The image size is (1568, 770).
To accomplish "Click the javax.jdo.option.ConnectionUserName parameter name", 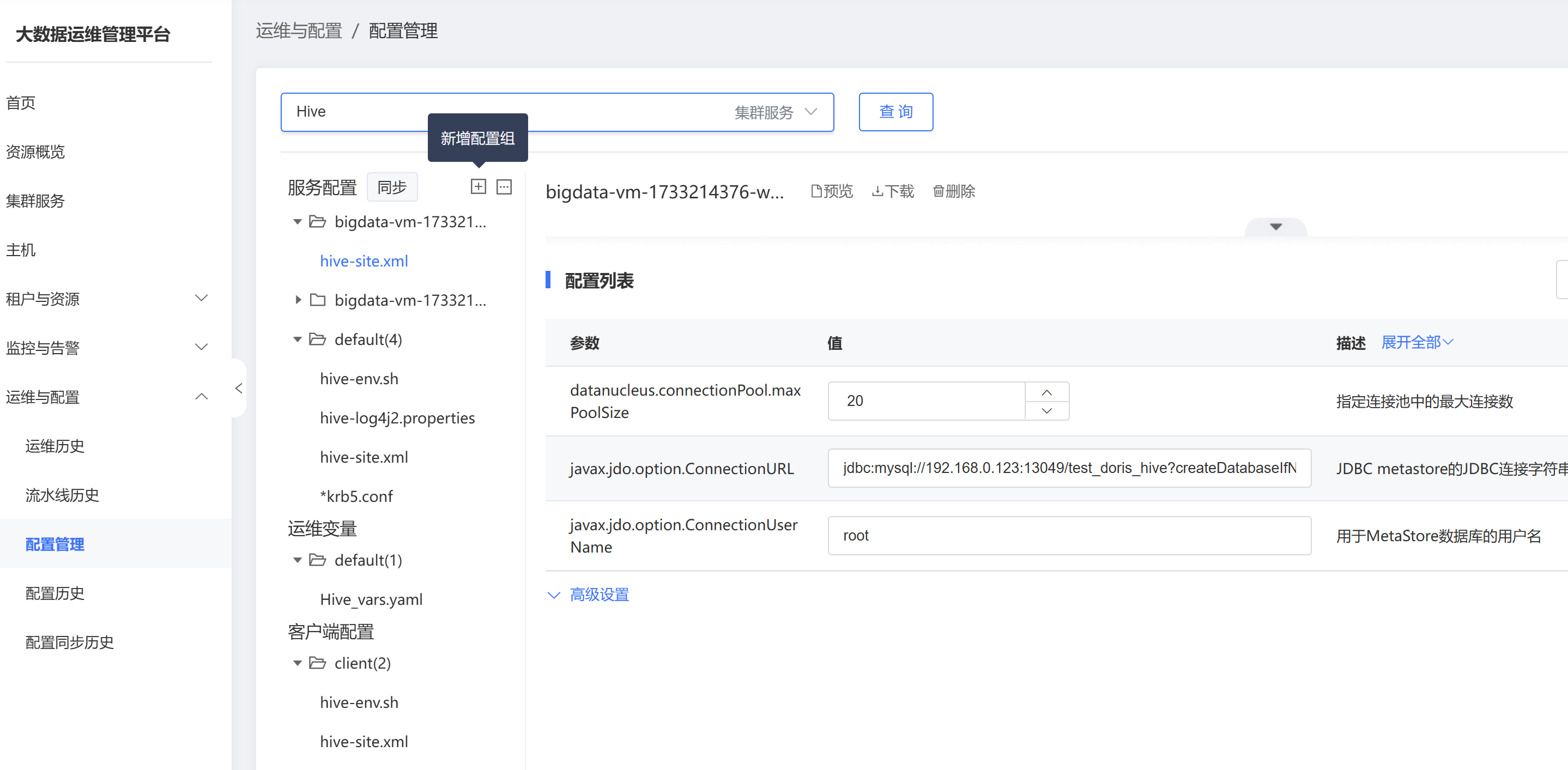I will click(683, 536).
